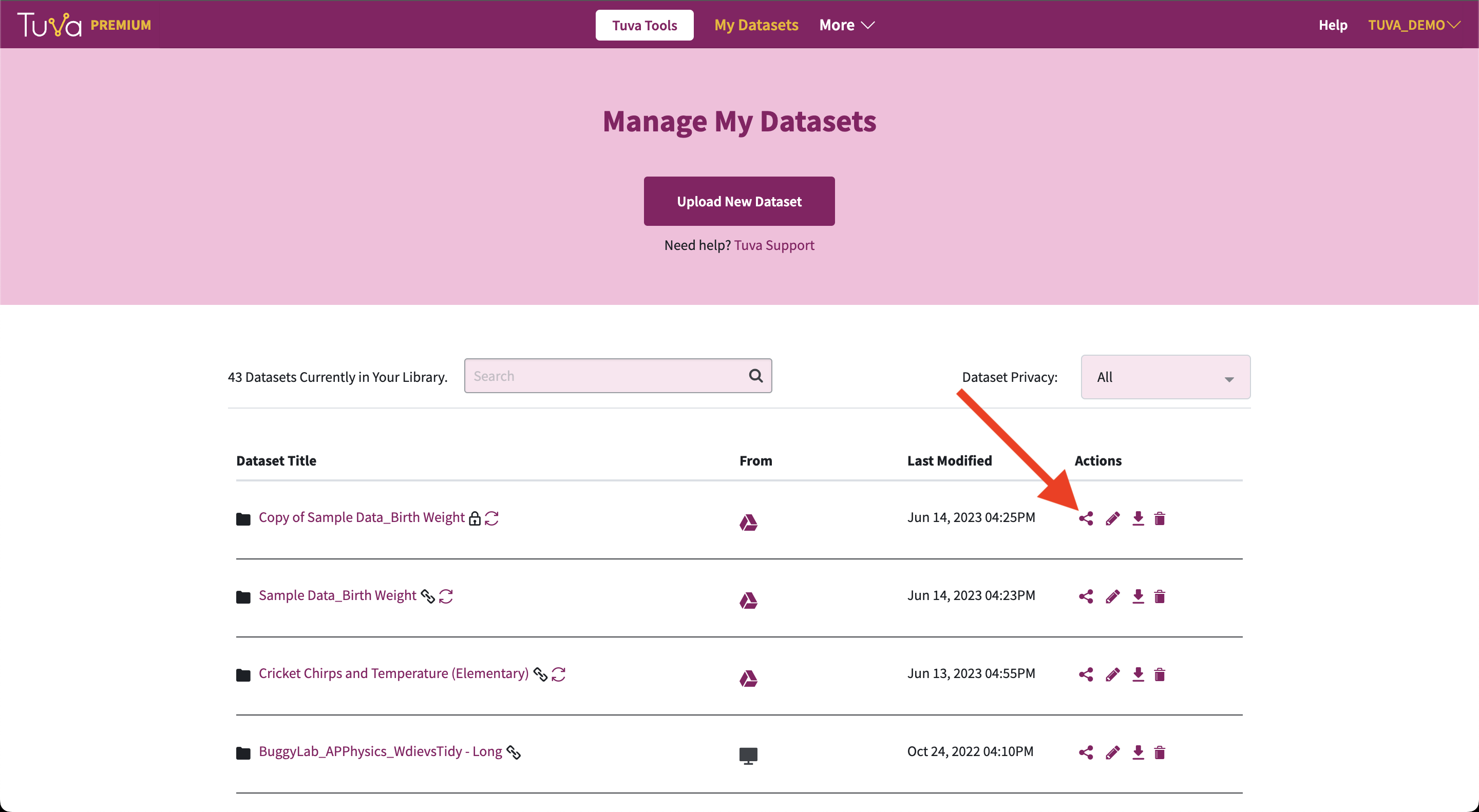Click the date Oct 24, 2022 04:10PM
This screenshot has height=812, width=1479.
(x=970, y=751)
